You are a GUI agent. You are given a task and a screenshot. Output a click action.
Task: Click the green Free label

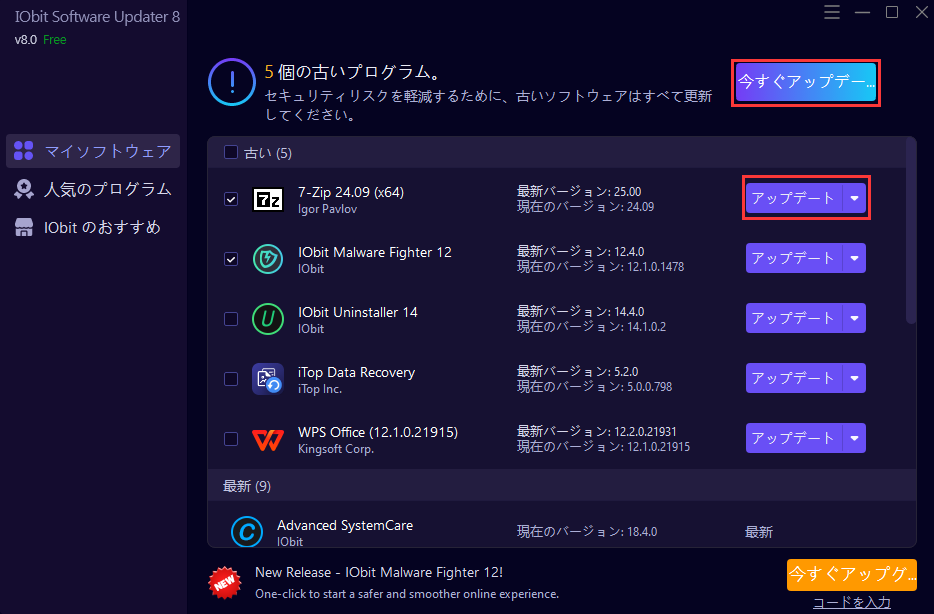(x=54, y=39)
